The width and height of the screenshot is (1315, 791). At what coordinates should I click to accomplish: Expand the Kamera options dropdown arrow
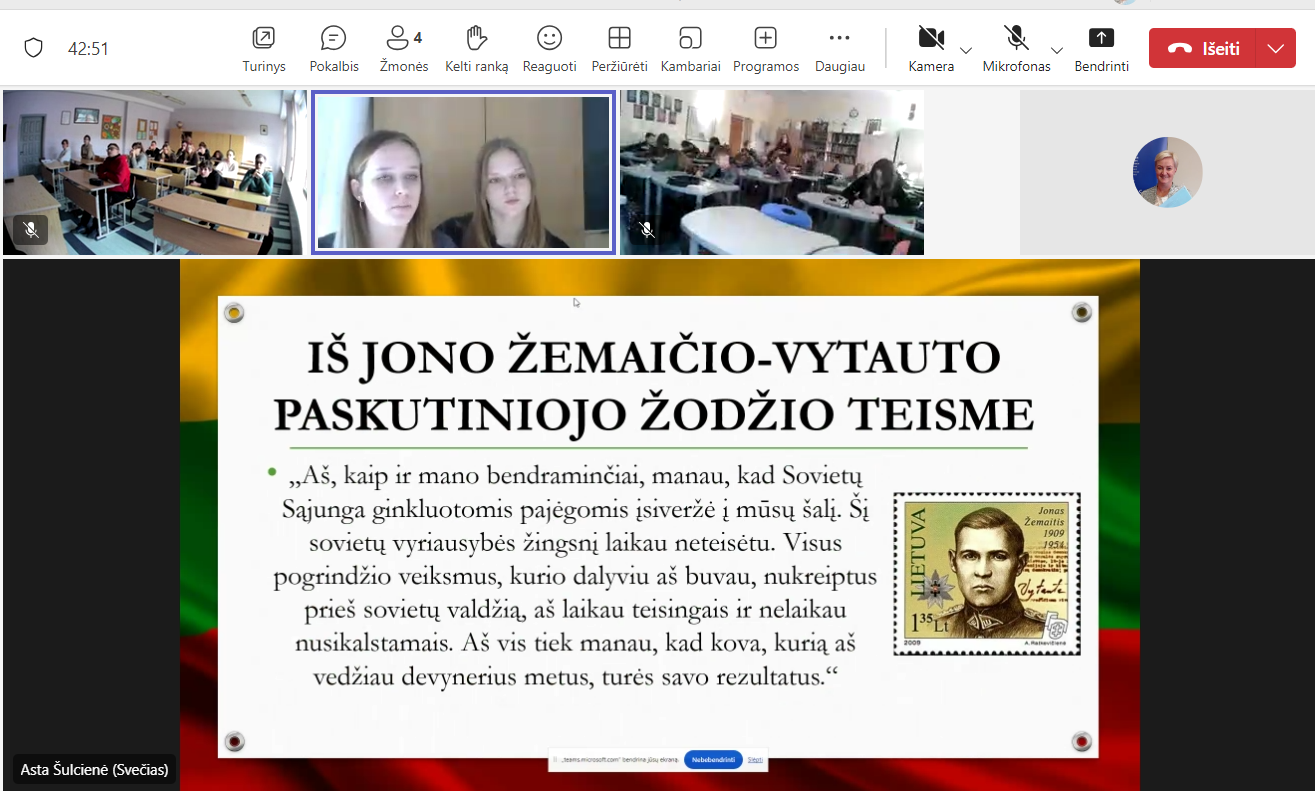coord(966,50)
